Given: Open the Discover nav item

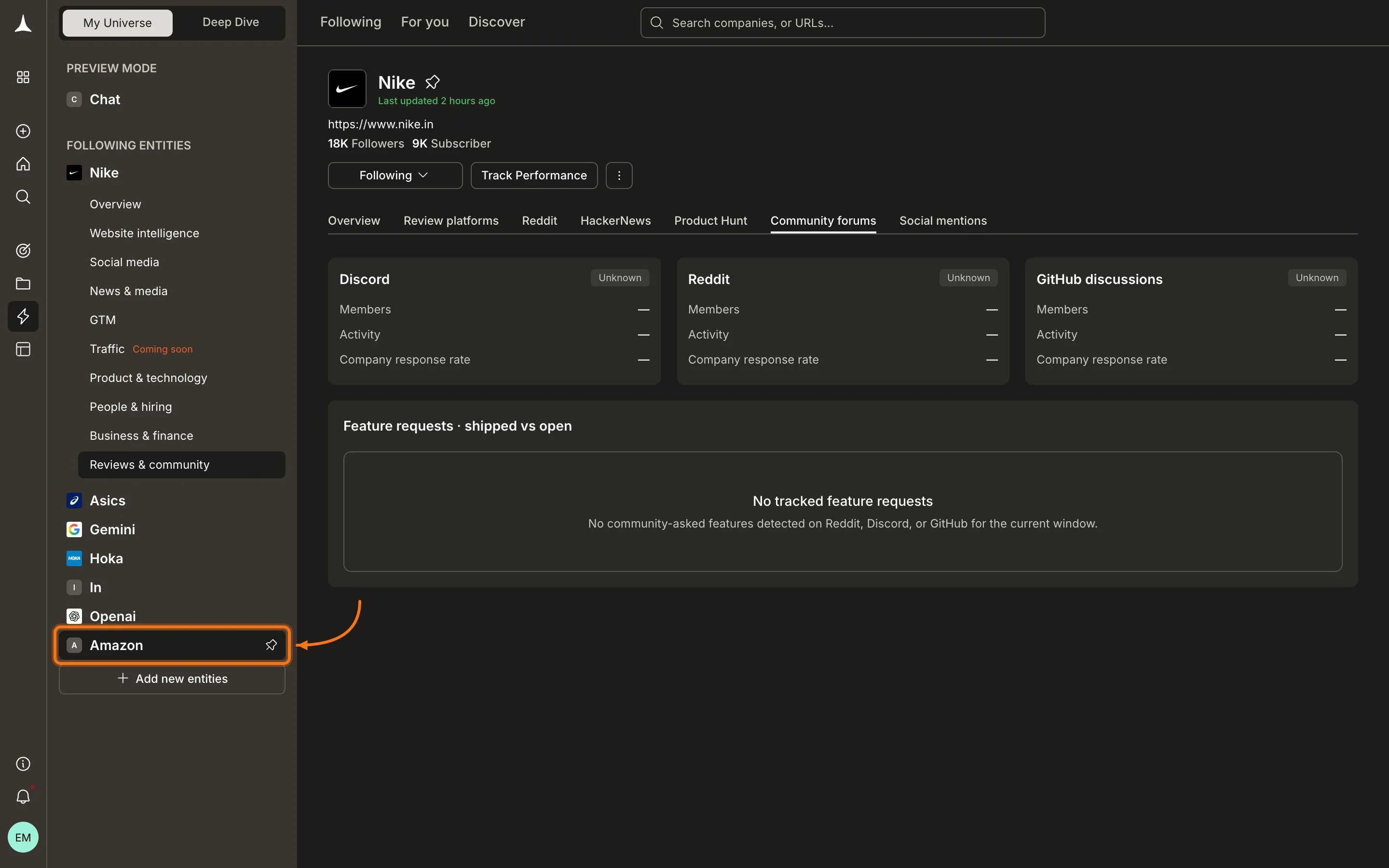Looking at the screenshot, I should tap(496, 22).
